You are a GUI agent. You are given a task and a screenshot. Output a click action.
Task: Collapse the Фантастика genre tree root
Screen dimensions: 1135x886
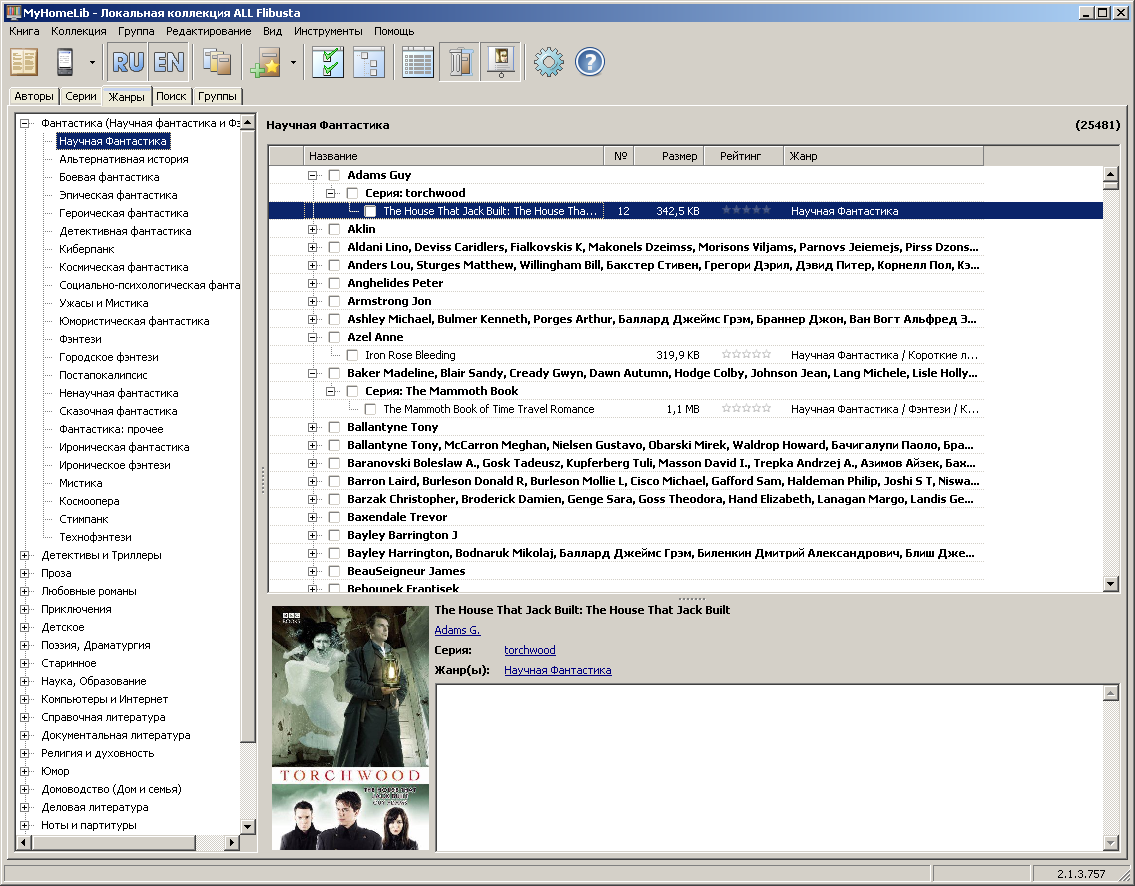25,124
